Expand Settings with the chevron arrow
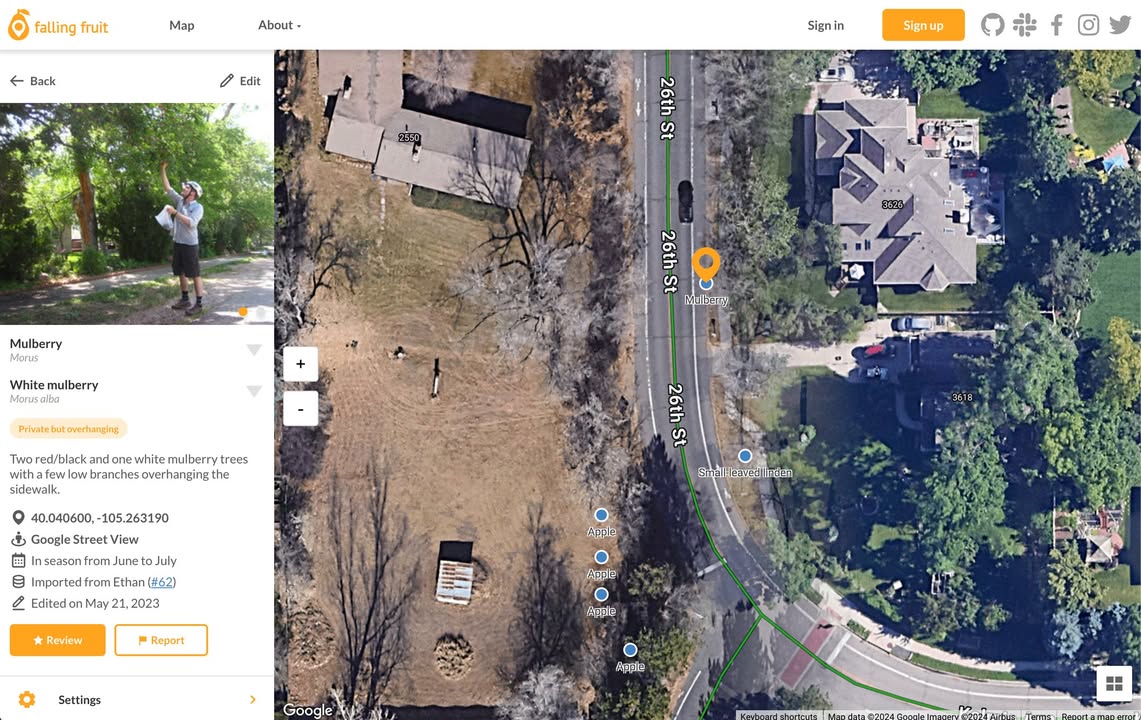The height and width of the screenshot is (720, 1141). (253, 700)
